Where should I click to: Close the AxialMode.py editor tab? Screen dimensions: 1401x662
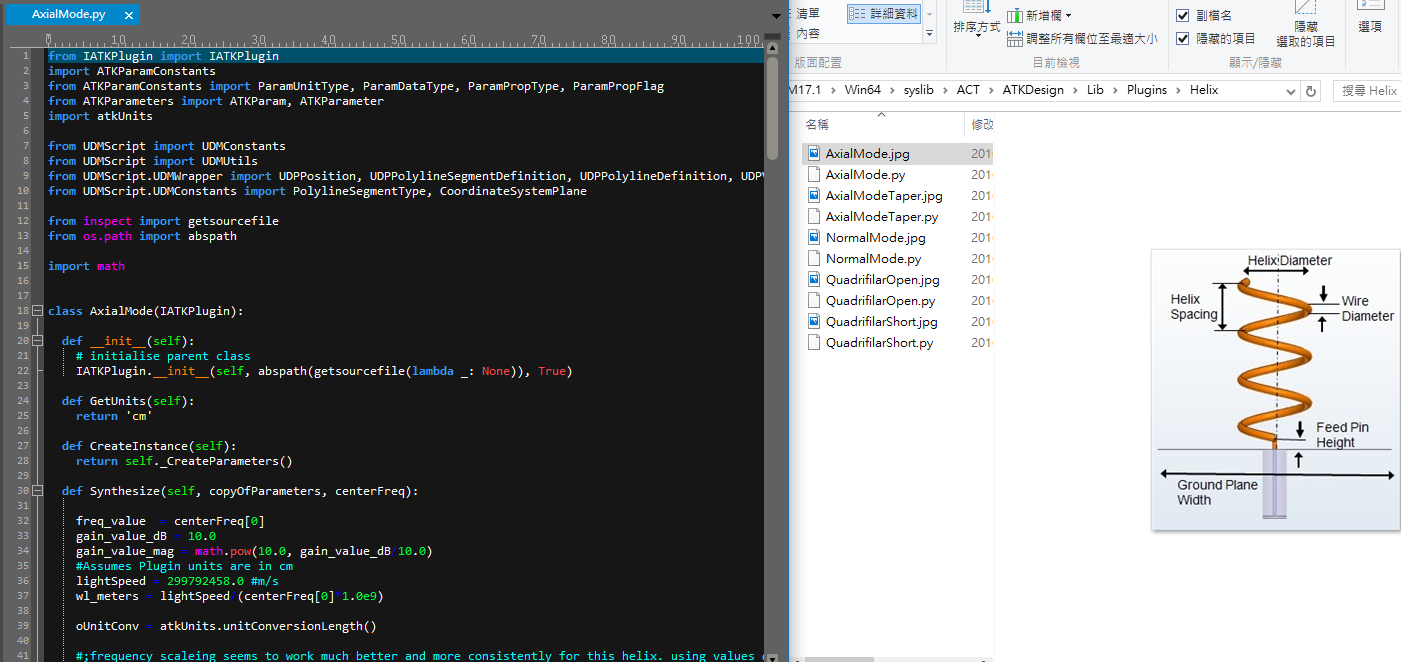coord(127,15)
